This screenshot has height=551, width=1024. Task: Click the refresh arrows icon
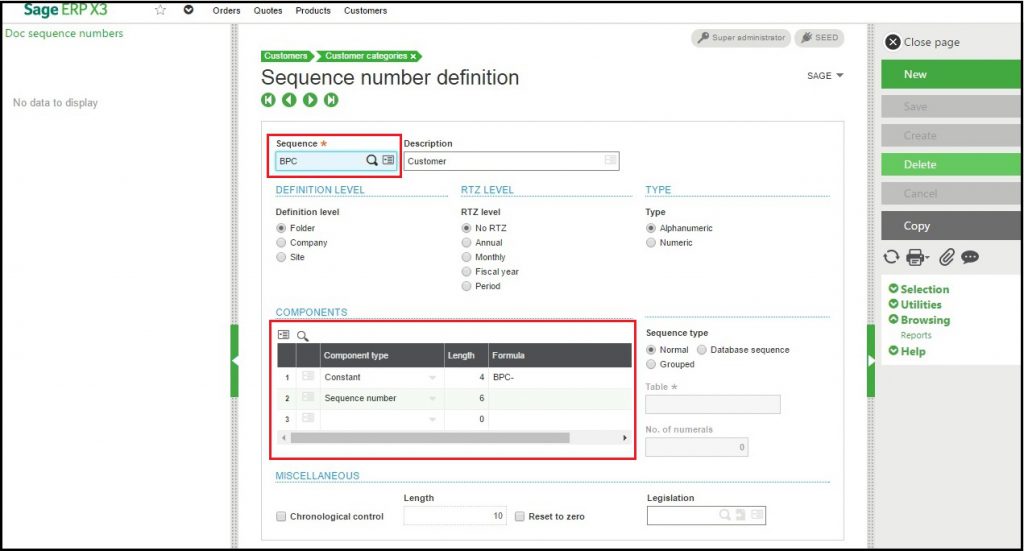click(x=891, y=257)
